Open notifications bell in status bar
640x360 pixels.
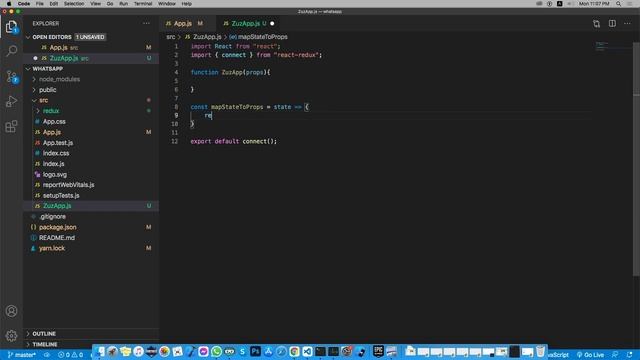click(x=629, y=355)
